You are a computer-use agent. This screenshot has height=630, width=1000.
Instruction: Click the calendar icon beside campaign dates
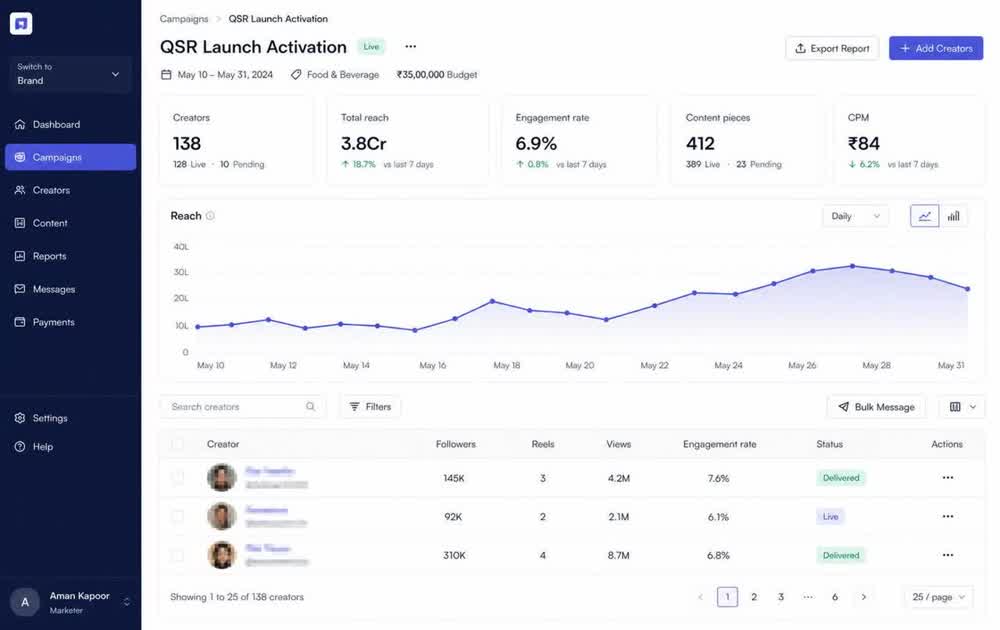tap(166, 75)
